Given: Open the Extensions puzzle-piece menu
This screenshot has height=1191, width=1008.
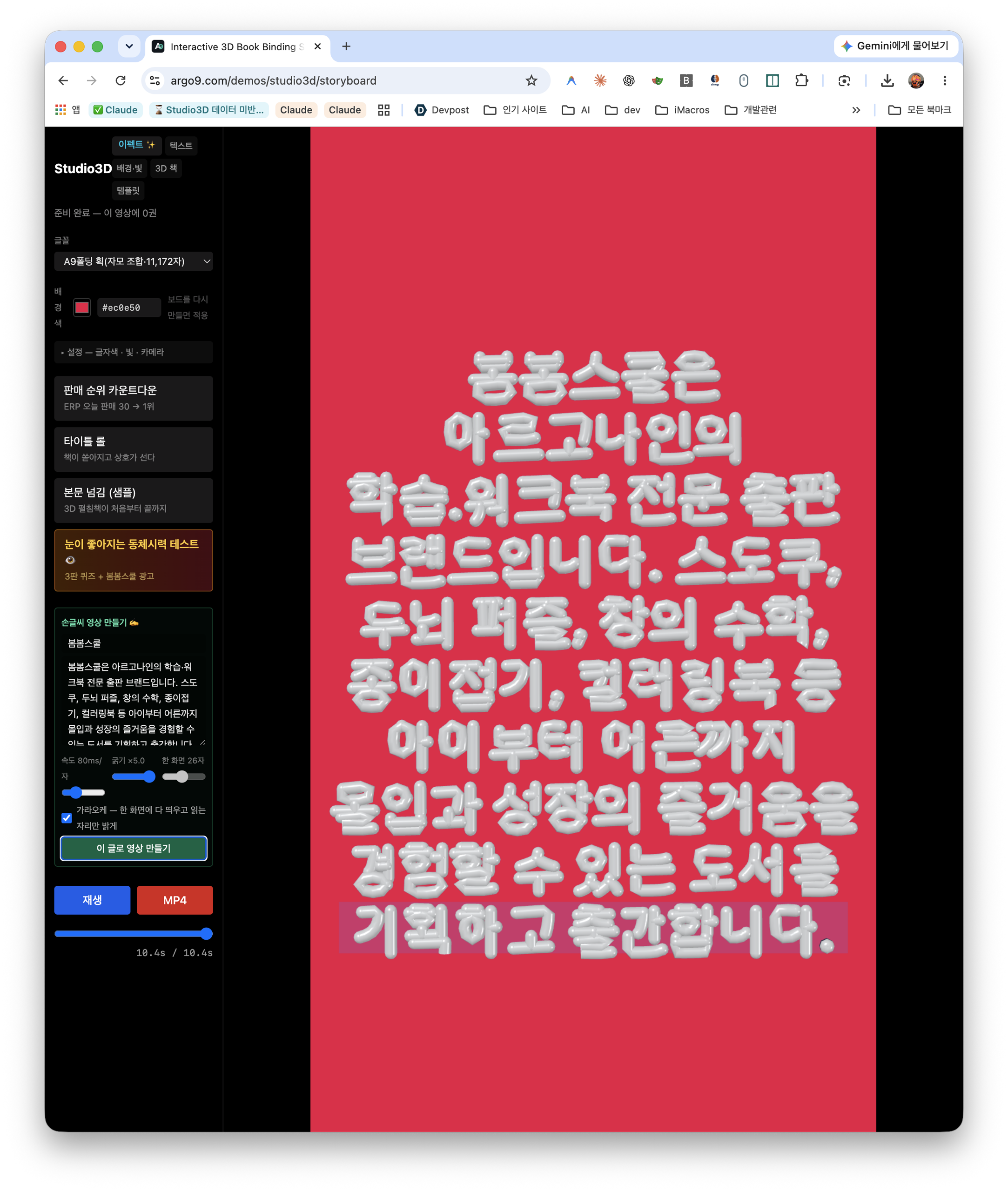Looking at the screenshot, I should (802, 80).
